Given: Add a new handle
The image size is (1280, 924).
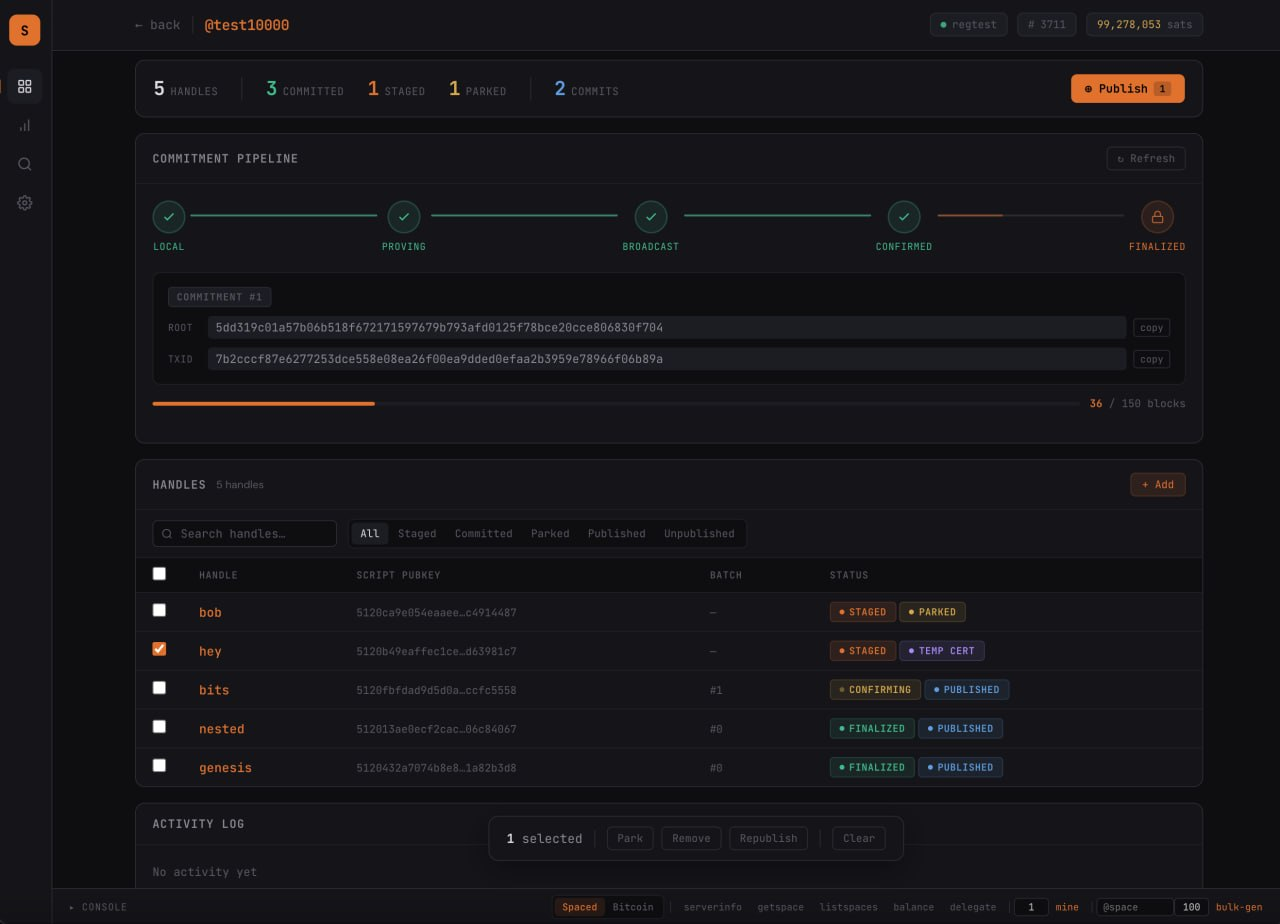Looking at the screenshot, I should 1158,485.
